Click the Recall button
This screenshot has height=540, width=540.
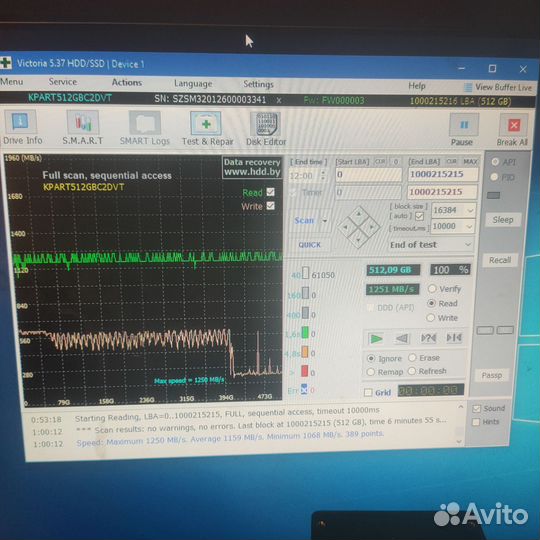500,260
